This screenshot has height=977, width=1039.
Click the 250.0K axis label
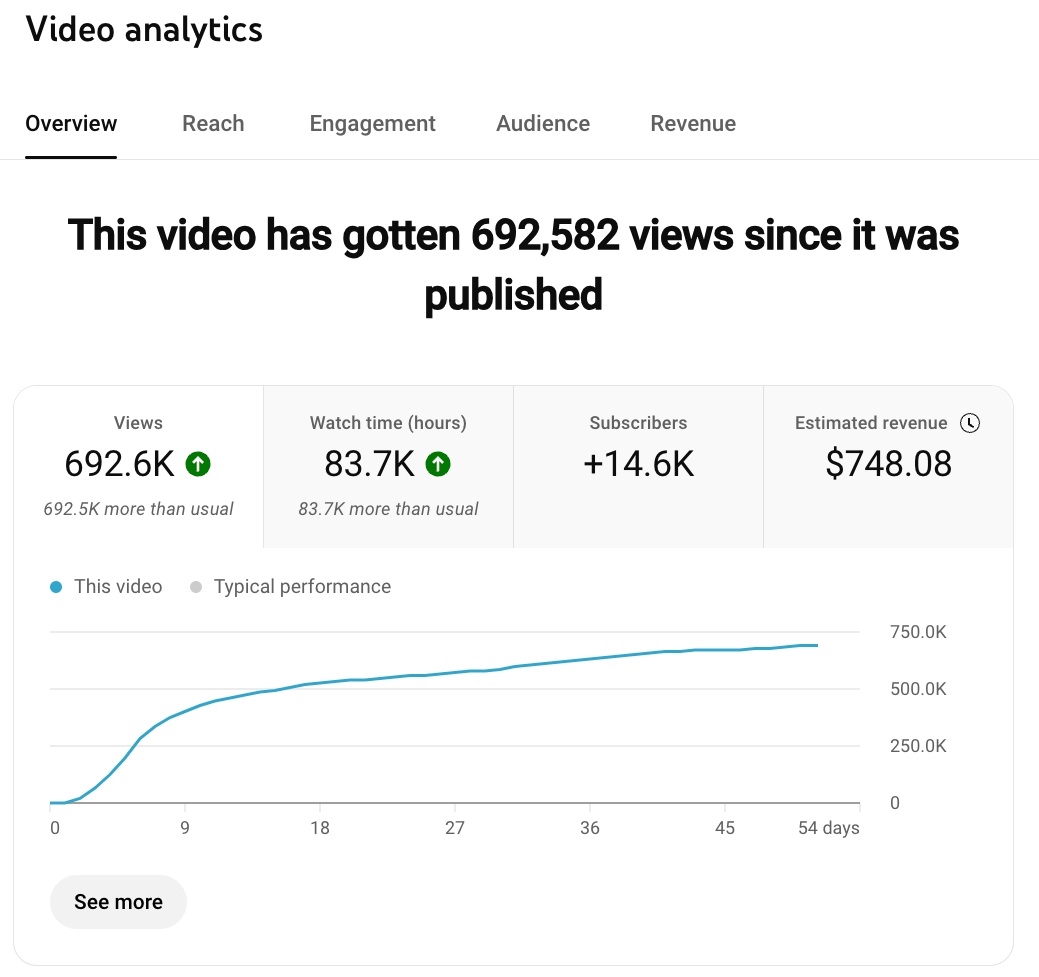(x=918, y=746)
